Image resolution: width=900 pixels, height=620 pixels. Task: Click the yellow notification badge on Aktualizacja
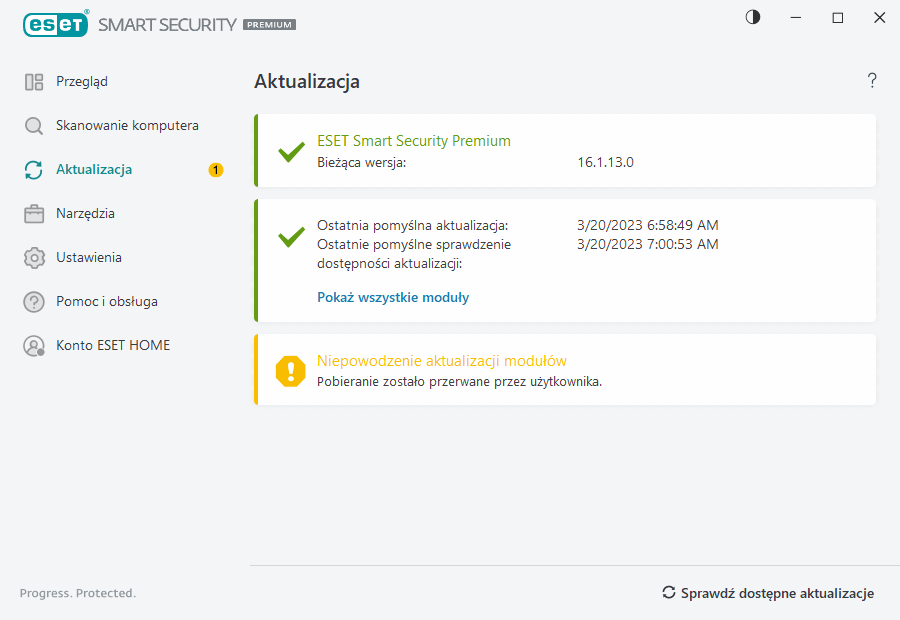pyautogui.click(x=216, y=169)
